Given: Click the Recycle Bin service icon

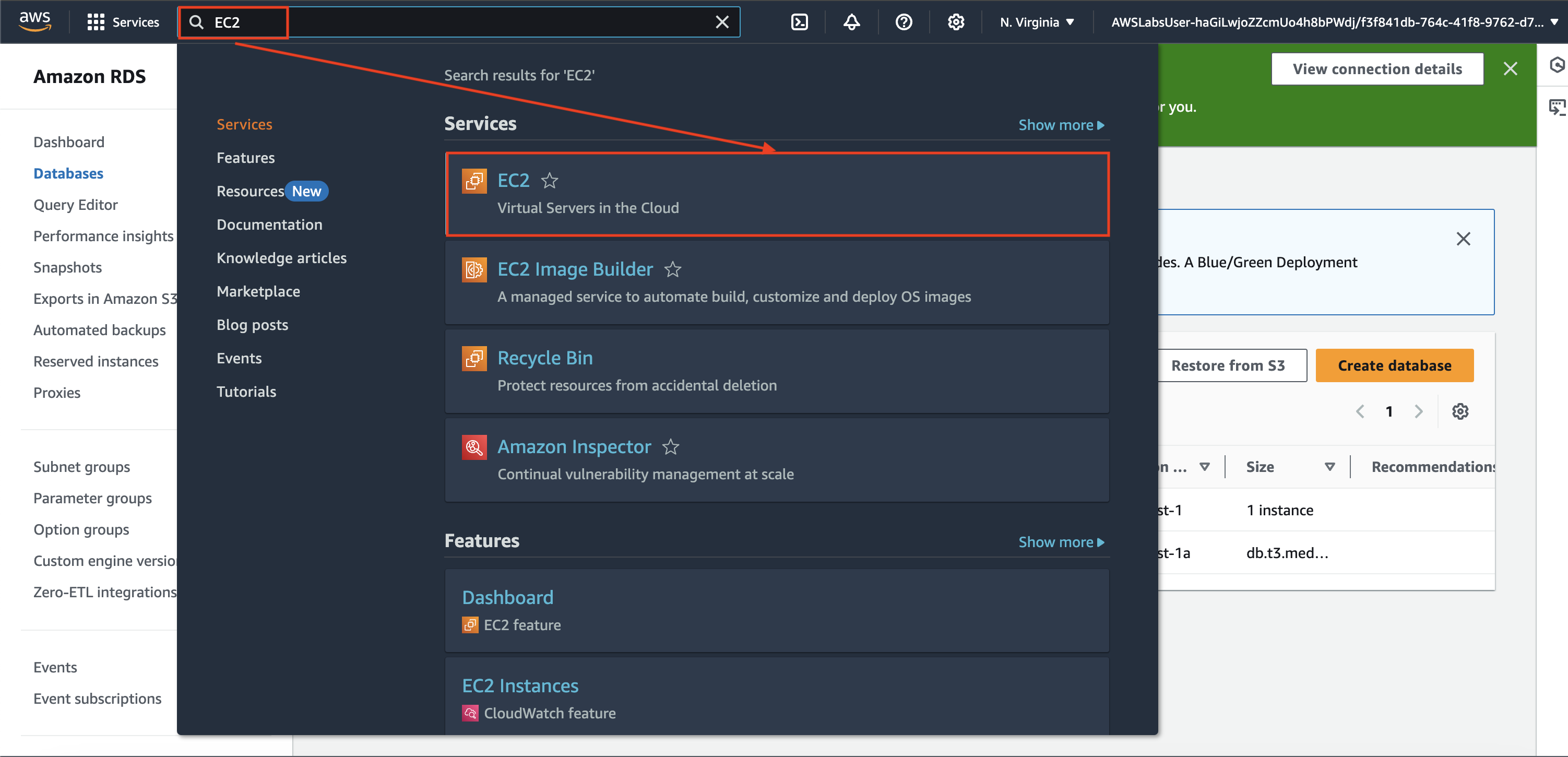Looking at the screenshot, I should [x=474, y=358].
